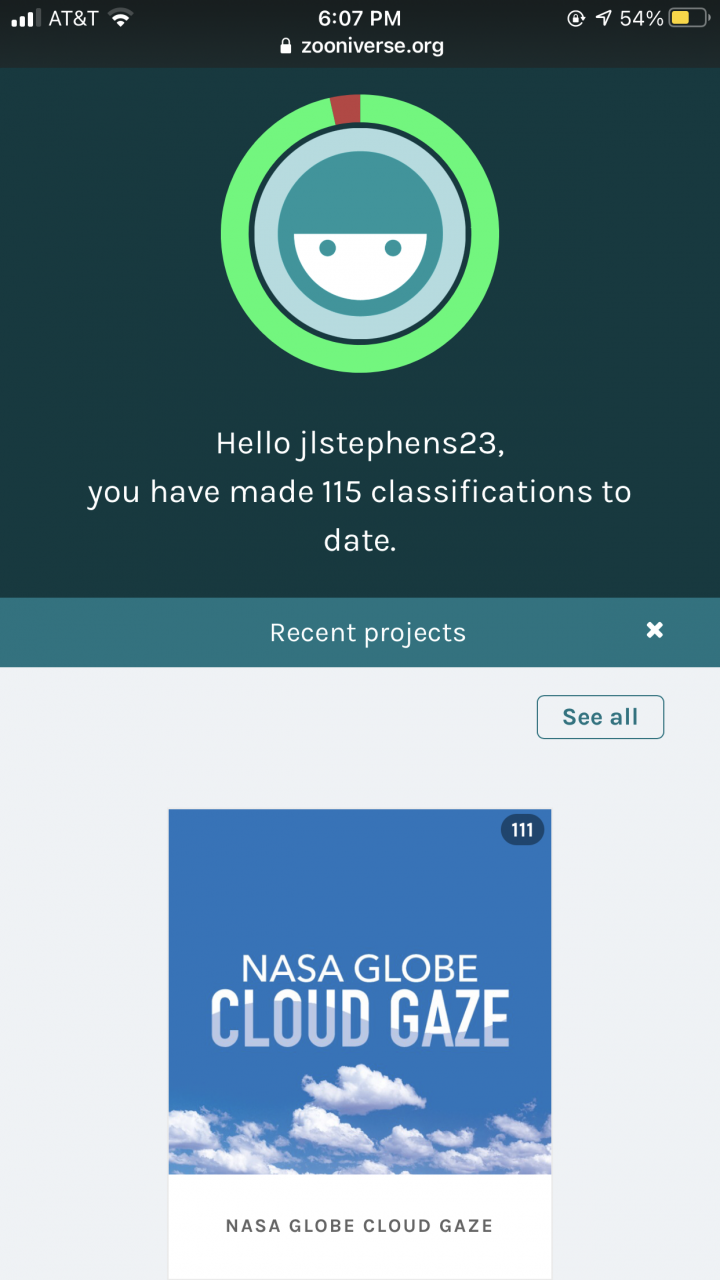The width and height of the screenshot is (720, 1280).
Task: Tap the Hello jlstephens23 greeting text
Action: point(360,443)
